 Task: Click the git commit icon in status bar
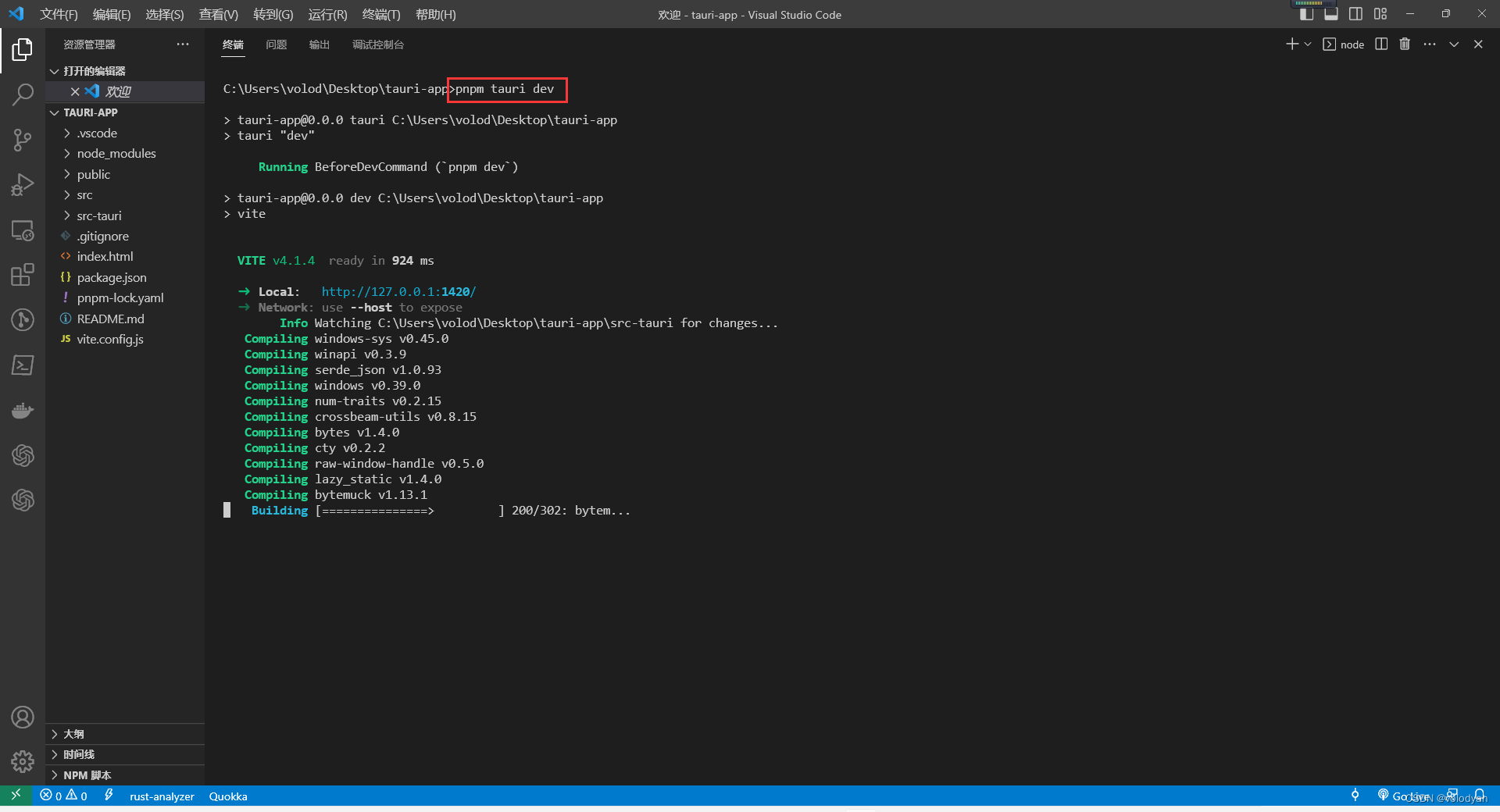1355,796
